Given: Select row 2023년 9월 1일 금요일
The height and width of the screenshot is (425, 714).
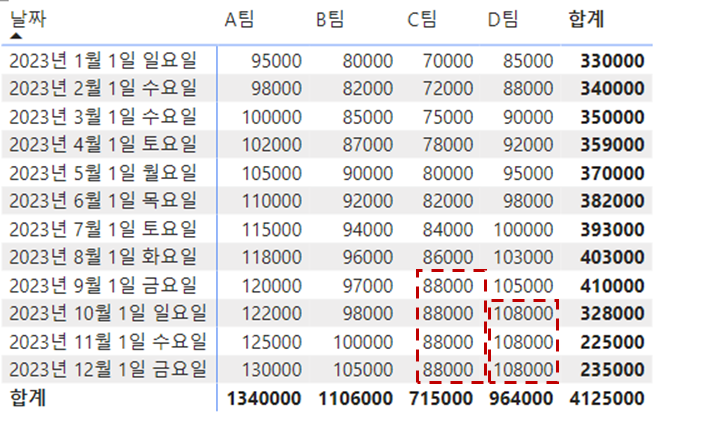Looking at the screenshot, I should tap(103, 286).
